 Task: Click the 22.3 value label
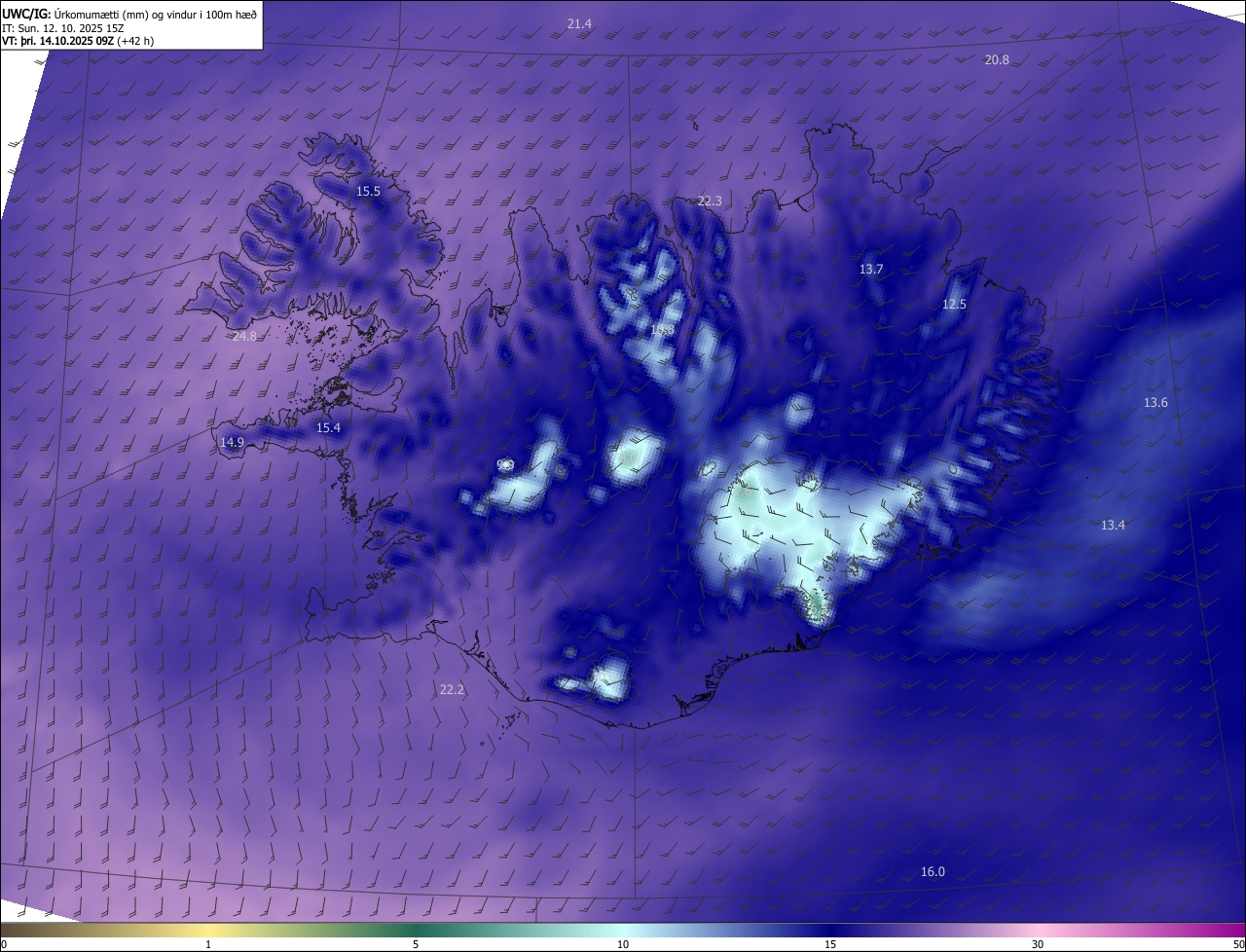[710, 201]
